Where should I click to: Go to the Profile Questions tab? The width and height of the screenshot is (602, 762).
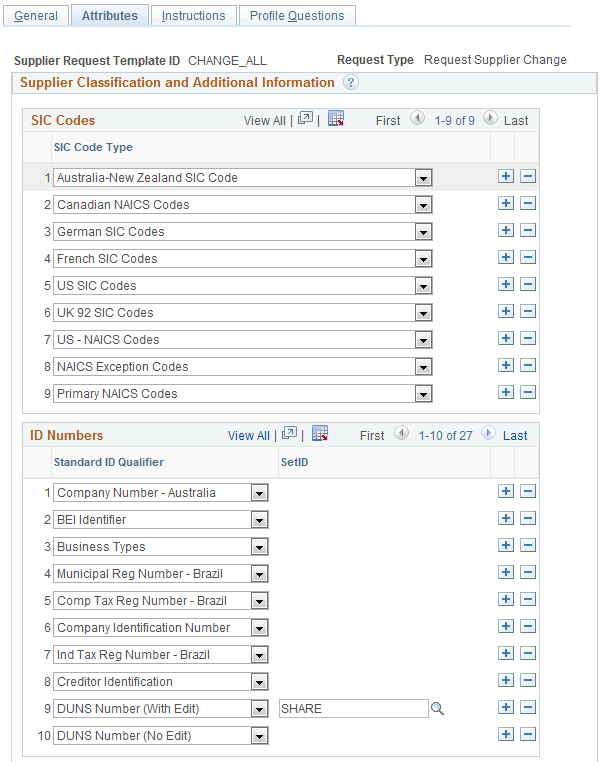297,16
